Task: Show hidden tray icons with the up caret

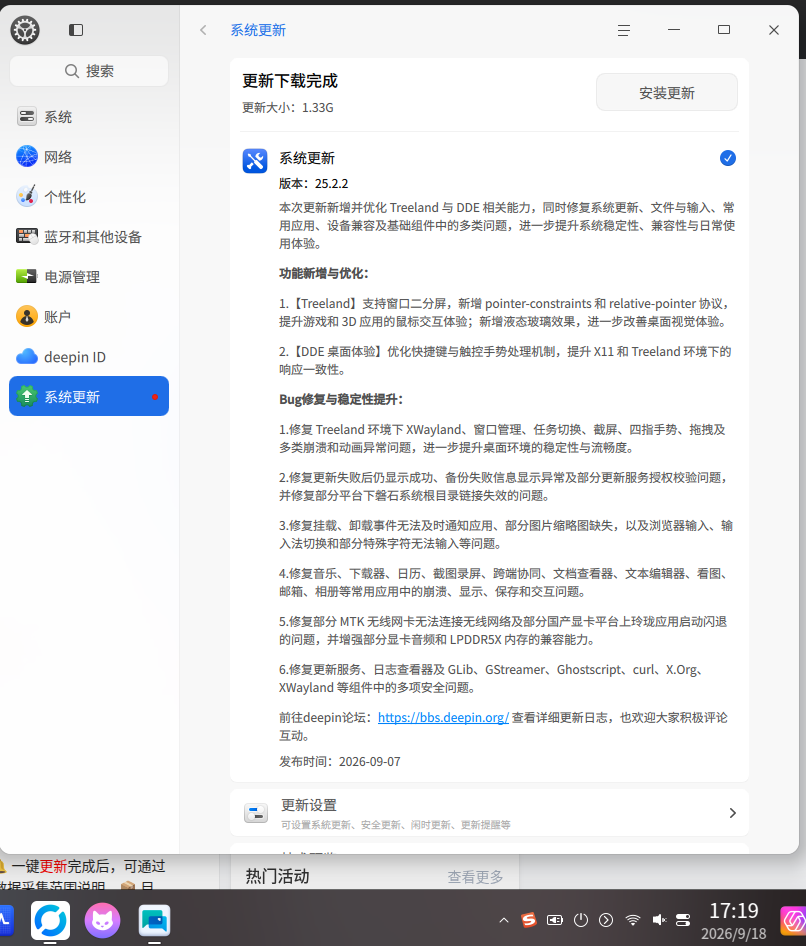Action: click(504, 920)
